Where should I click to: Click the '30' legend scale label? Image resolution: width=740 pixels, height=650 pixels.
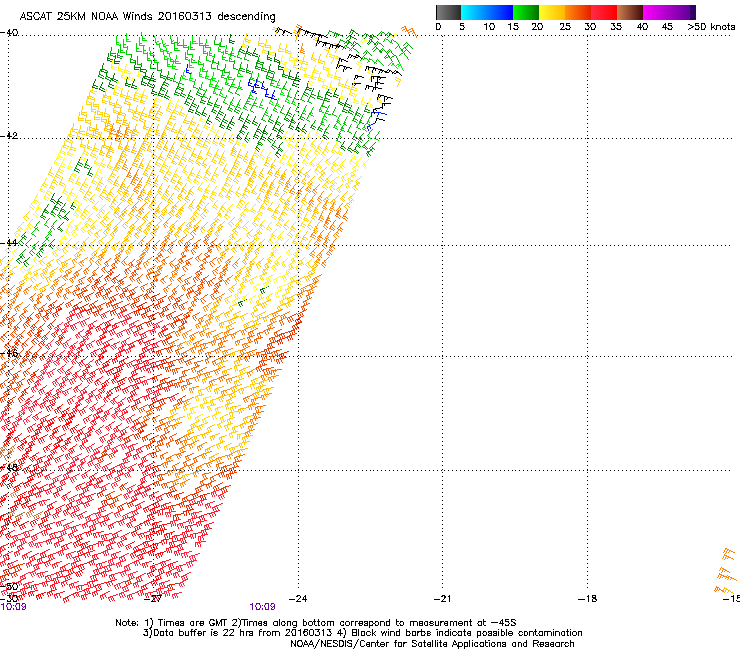pyautogui.click(x=590, y=27)
